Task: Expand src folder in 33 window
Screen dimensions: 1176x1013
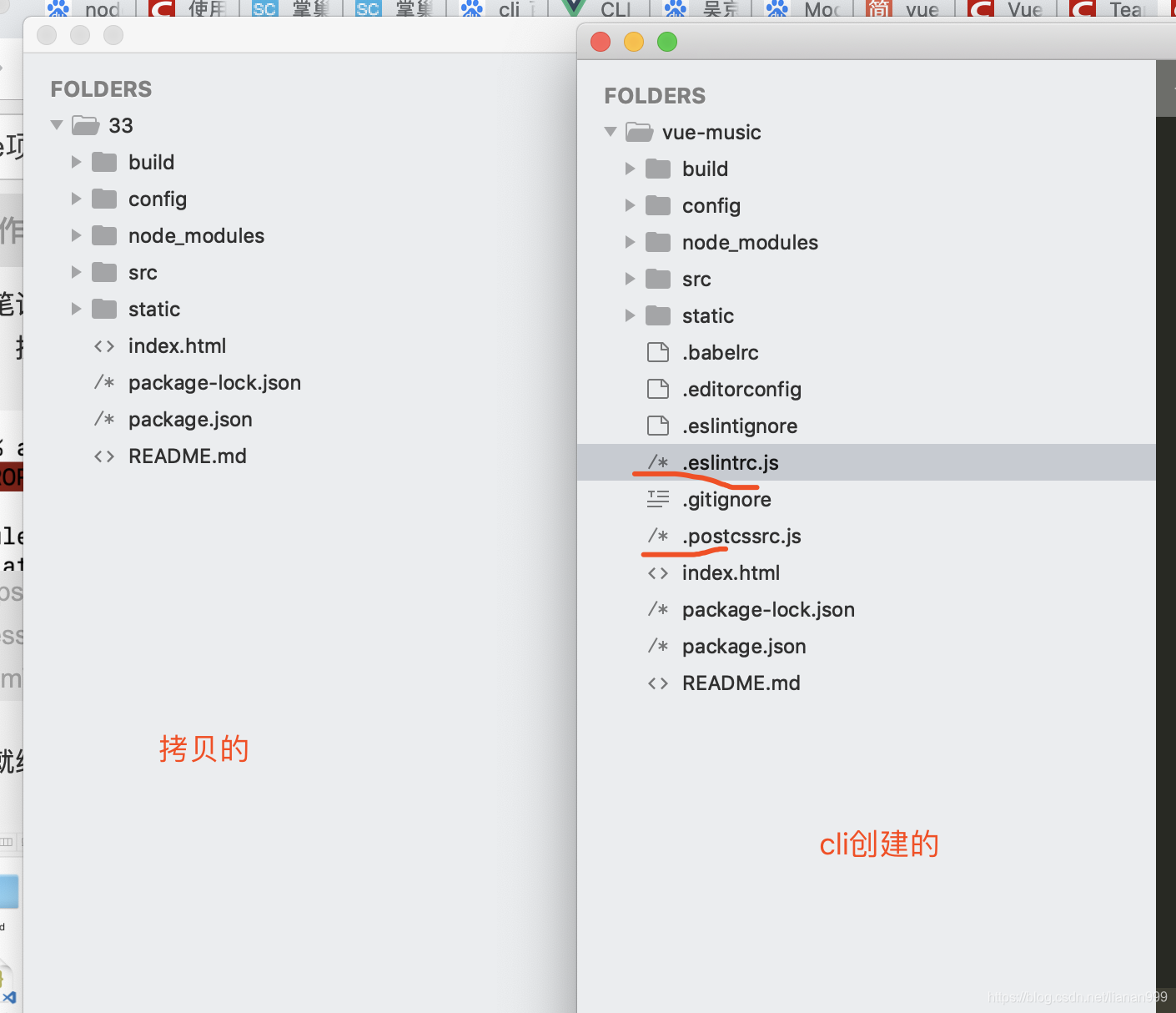Action: 76,272
